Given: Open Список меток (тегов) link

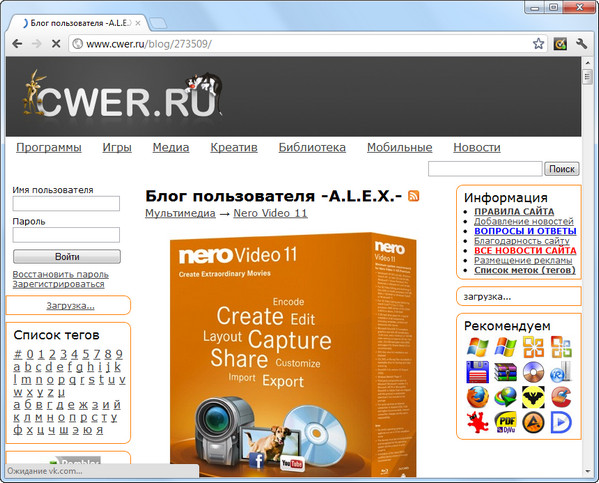Looking at the screenshot, I should (x=525, y=270).
